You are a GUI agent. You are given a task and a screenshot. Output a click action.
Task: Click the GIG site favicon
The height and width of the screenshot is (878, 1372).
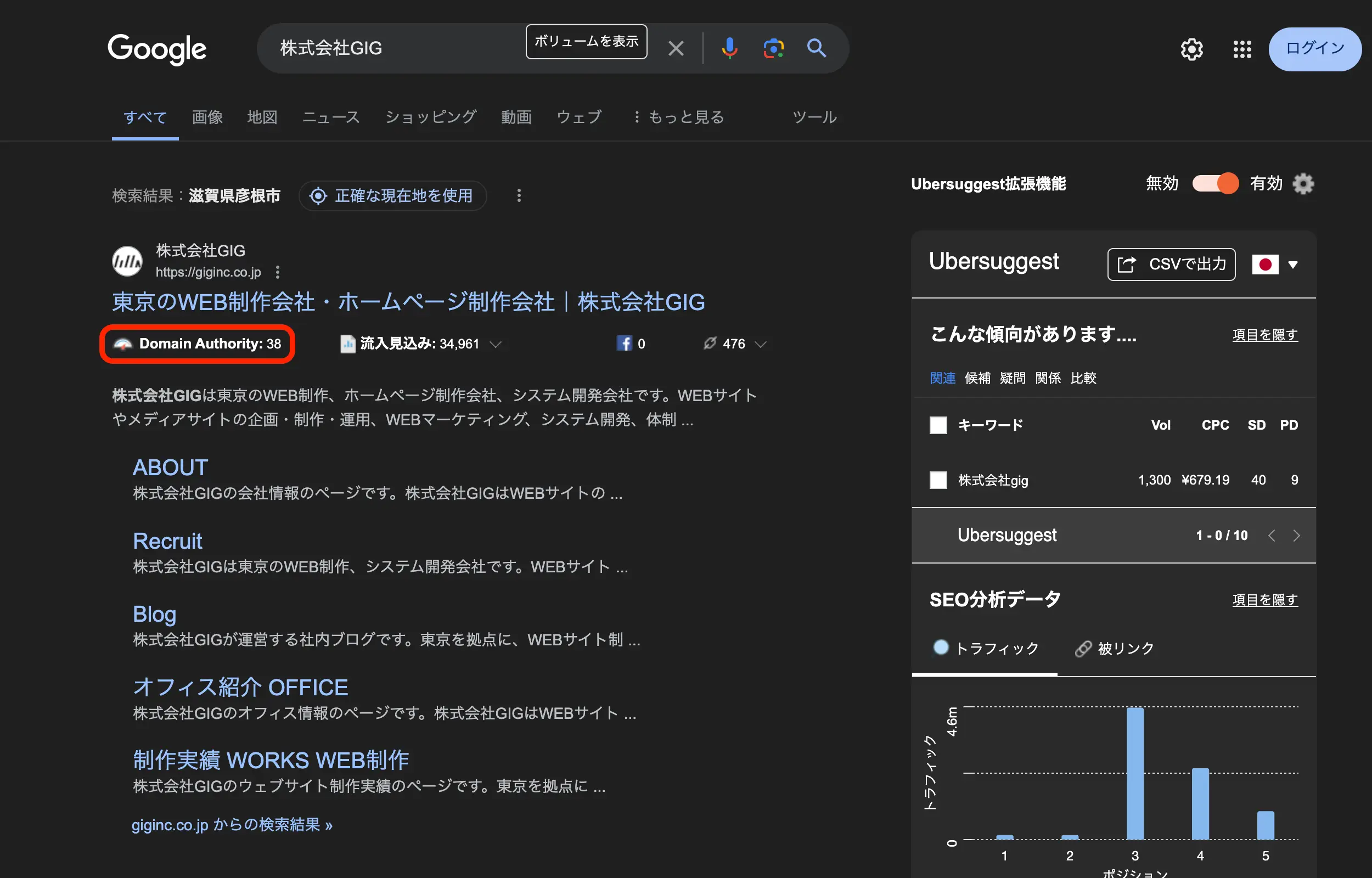point(127,261)
